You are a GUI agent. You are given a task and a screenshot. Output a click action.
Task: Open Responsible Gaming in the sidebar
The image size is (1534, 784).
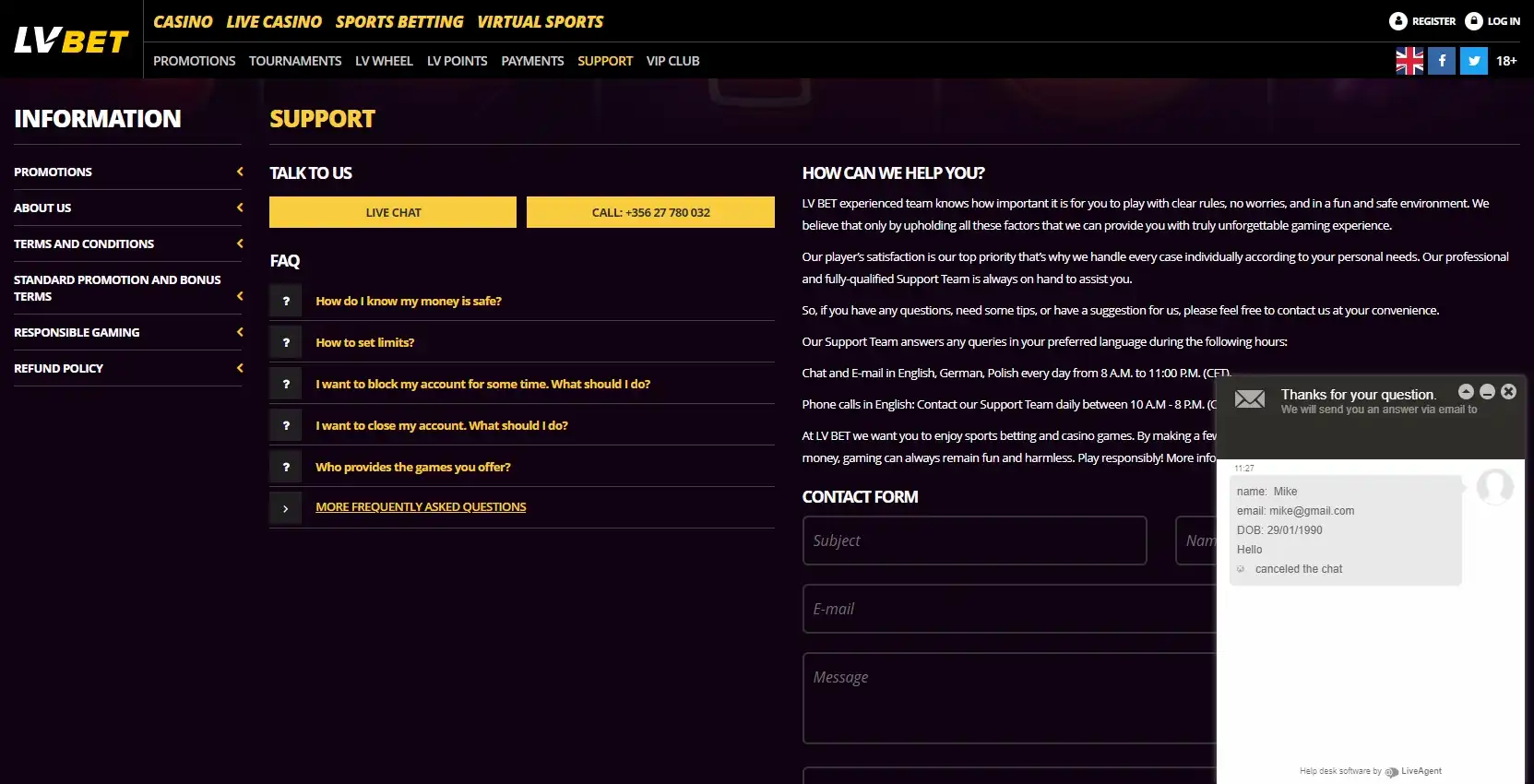tap(77, 332)
